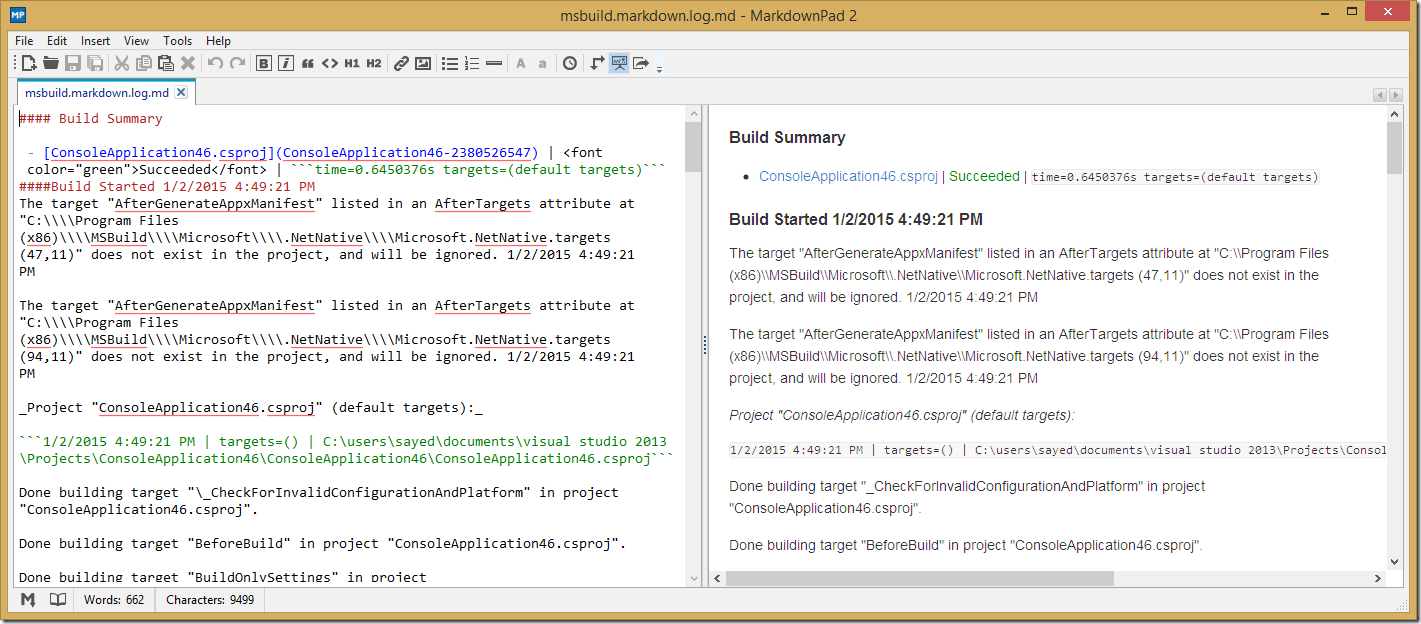Convert text to uppercase with the A icon
The image size is (1421, 624).
tap(521, 63)
